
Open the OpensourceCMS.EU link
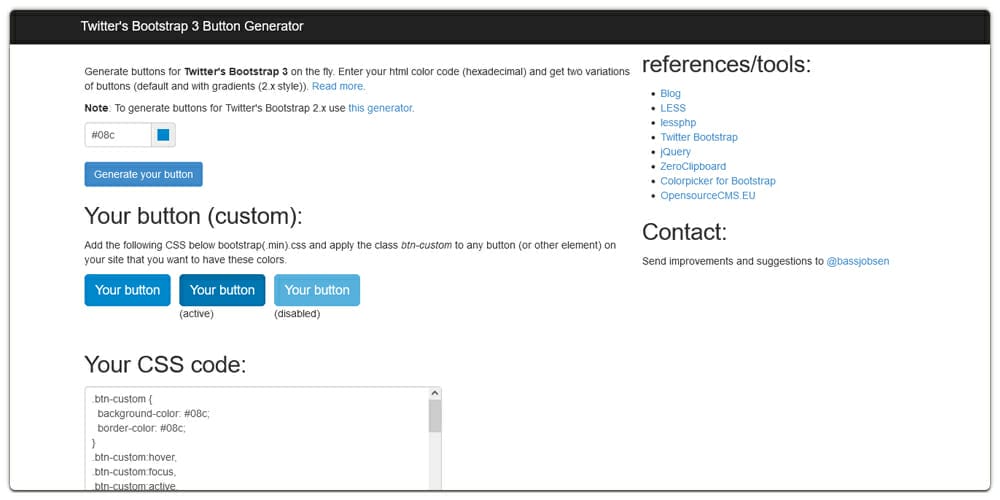pos(708,196)
